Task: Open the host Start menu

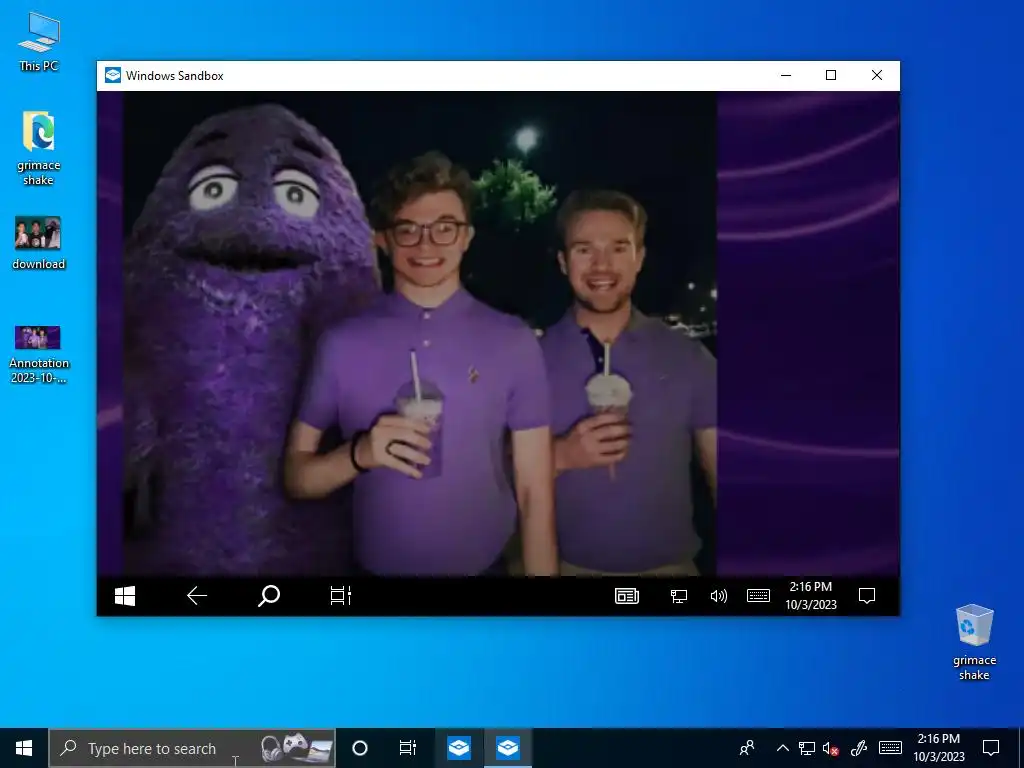Action: [x=24, y=748]
